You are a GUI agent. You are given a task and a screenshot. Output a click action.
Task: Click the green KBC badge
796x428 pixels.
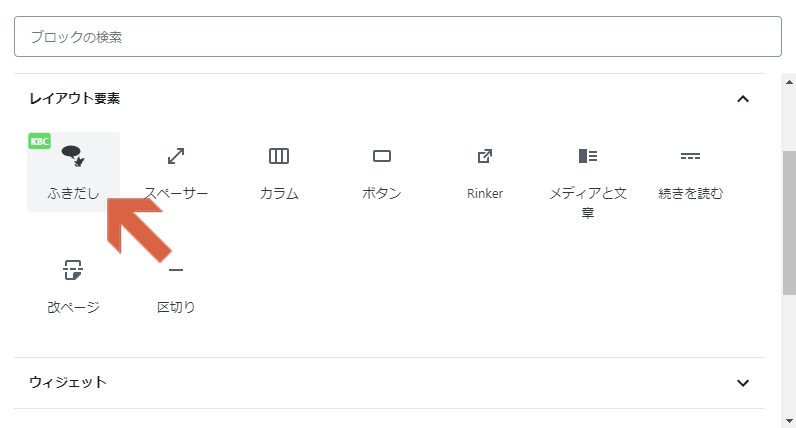tap(39, 141)
